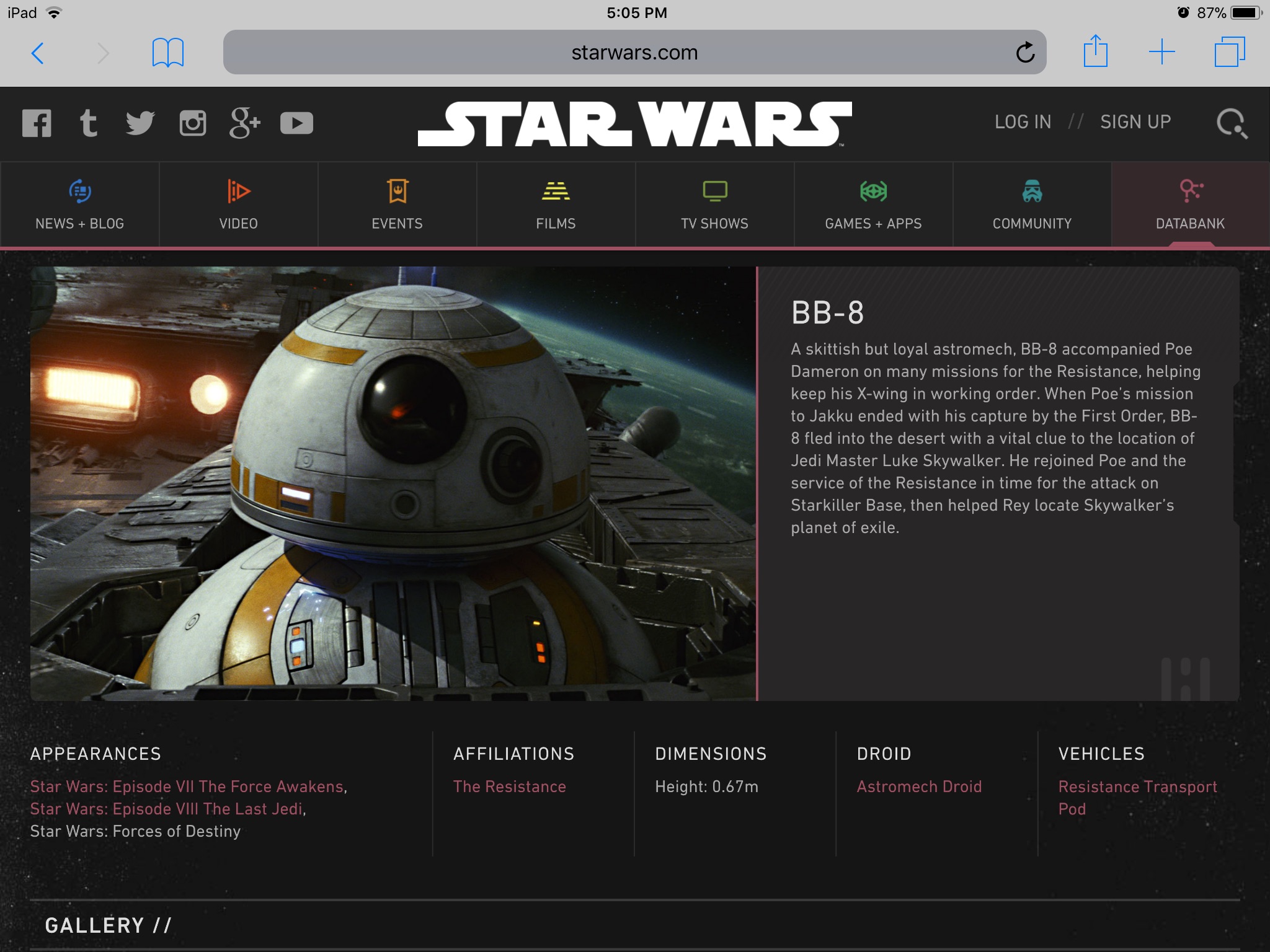Click the Community stormtrooper icon
This screenshot has width=1270, height=952.
(x=1031, y=191)
